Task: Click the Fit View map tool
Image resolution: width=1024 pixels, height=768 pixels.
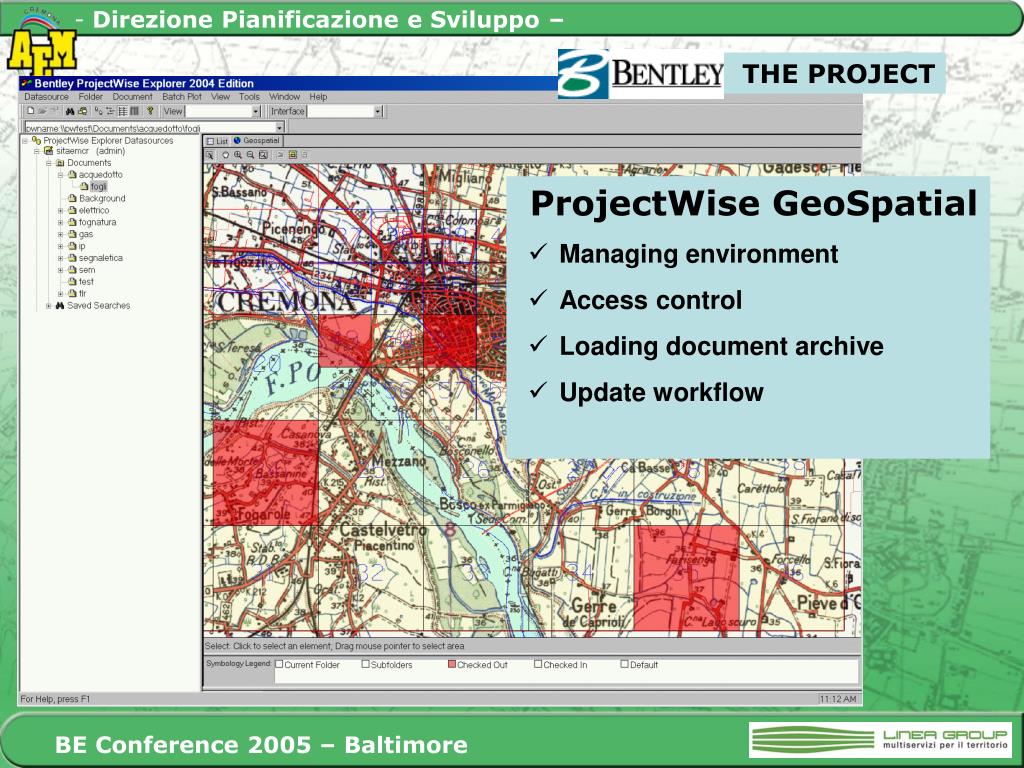Action: click(x=263, y=155)
